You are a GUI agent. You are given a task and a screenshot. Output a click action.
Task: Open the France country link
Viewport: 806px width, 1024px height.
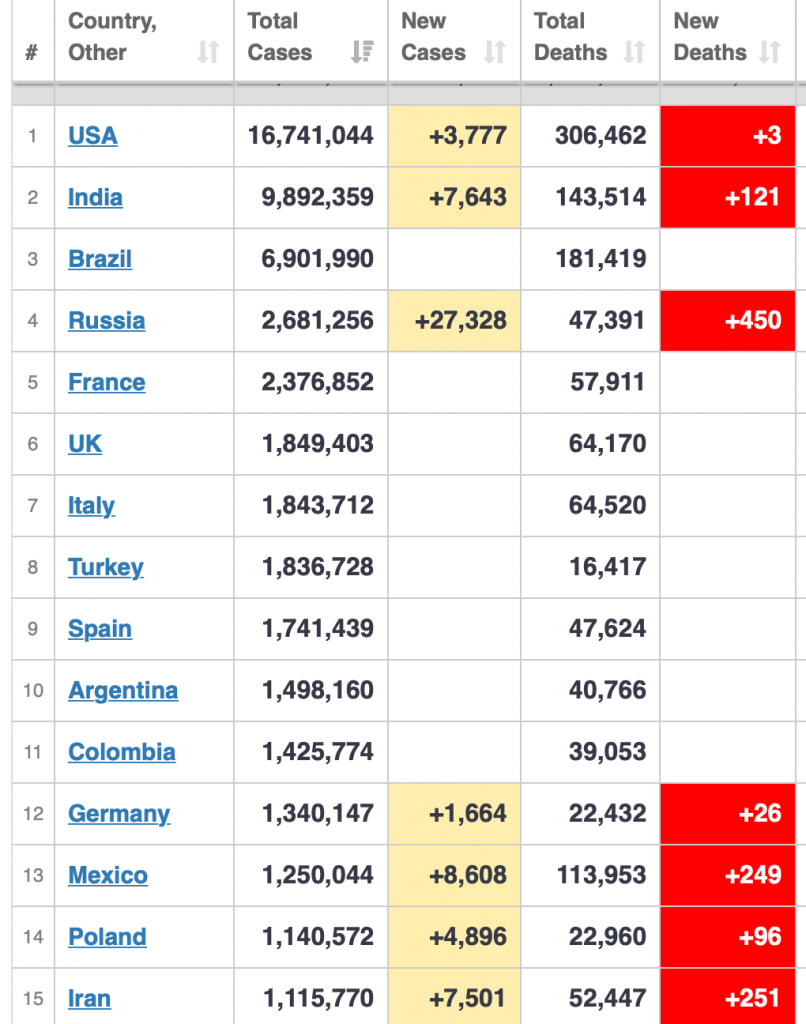tap(106, 382)
